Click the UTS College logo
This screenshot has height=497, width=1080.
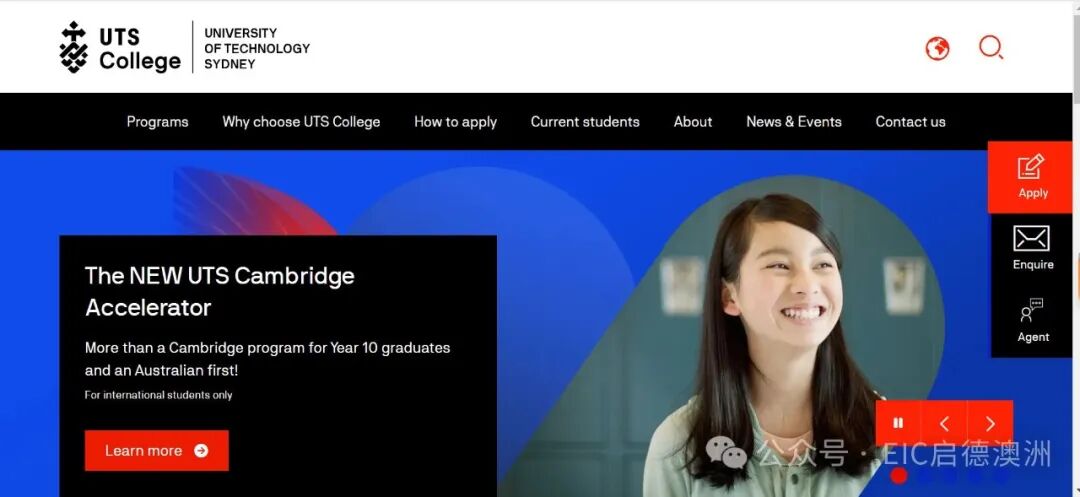(120, 47)
